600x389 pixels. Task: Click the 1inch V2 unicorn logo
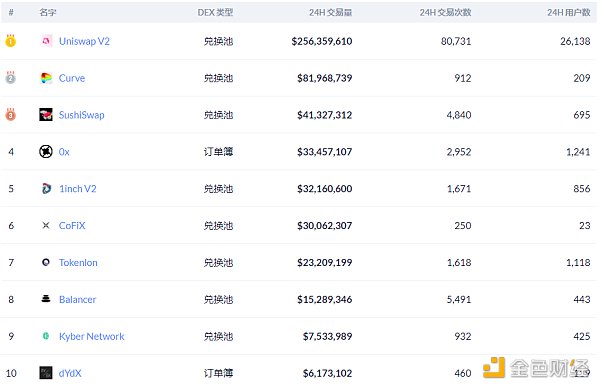[x=46, y=188]
